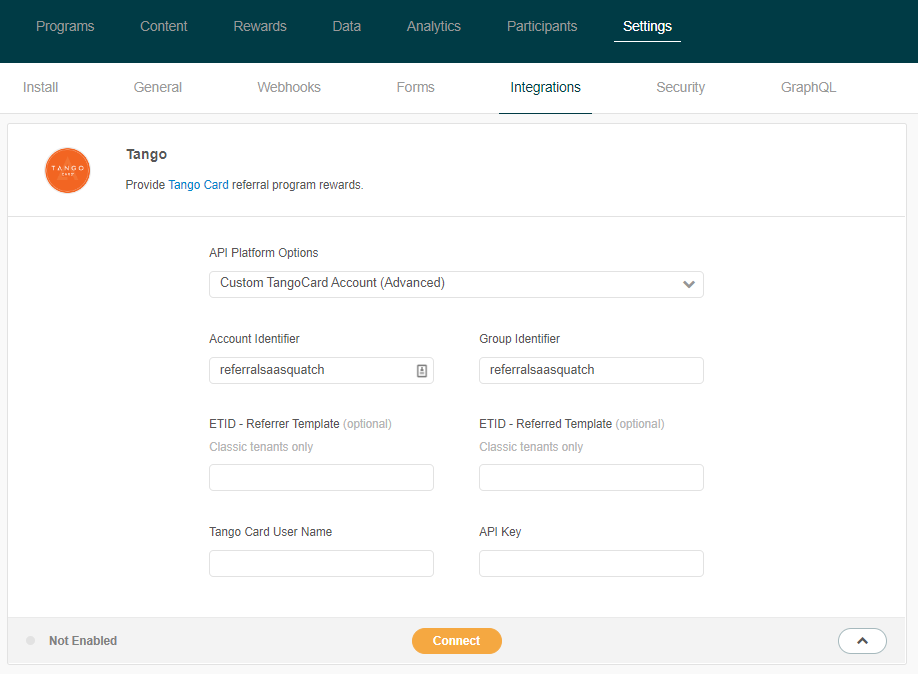Click the Connect button

(456, 641)
